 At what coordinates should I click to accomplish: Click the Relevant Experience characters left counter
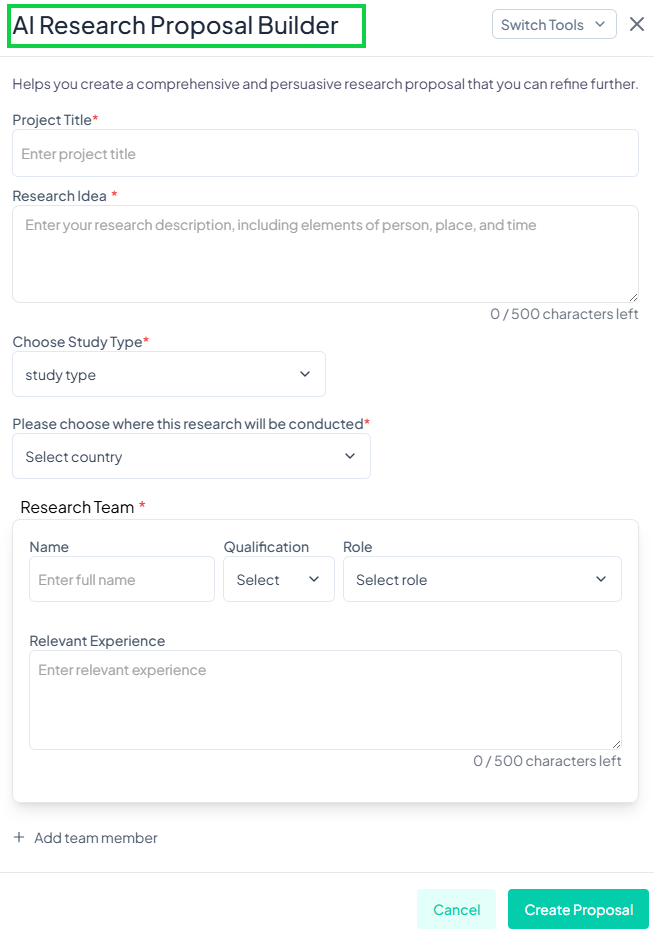coord(547,761)
